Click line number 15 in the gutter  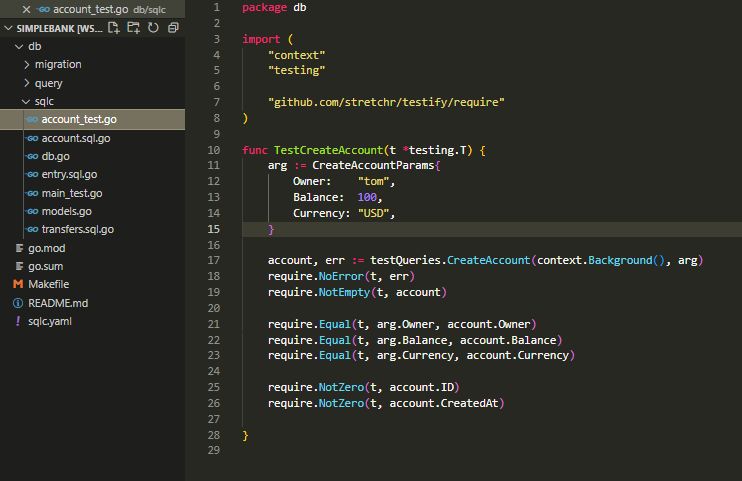(213, 229)
